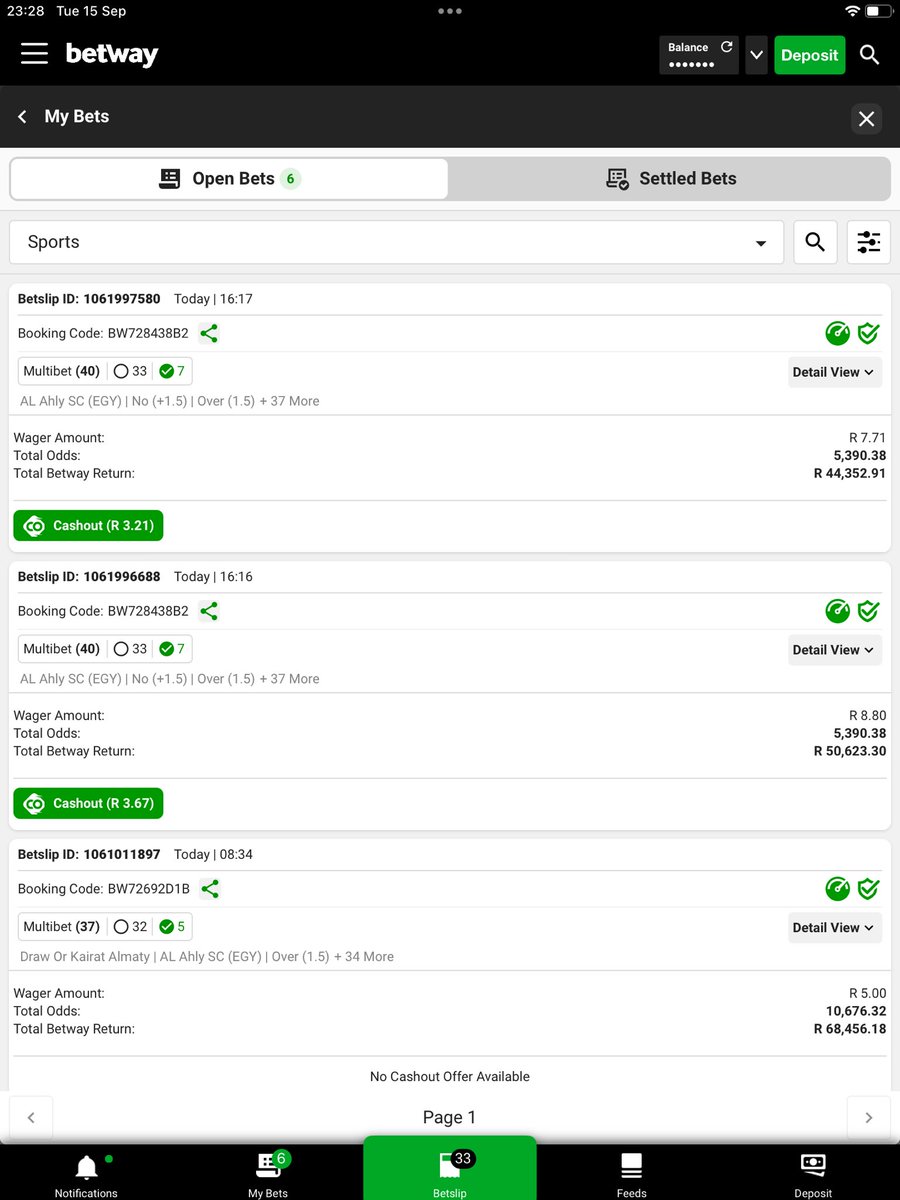The height and width of the screenshot is (1200, 900).
Task: Click the Page 1 indicator
Action: [x=450, y=1118]
